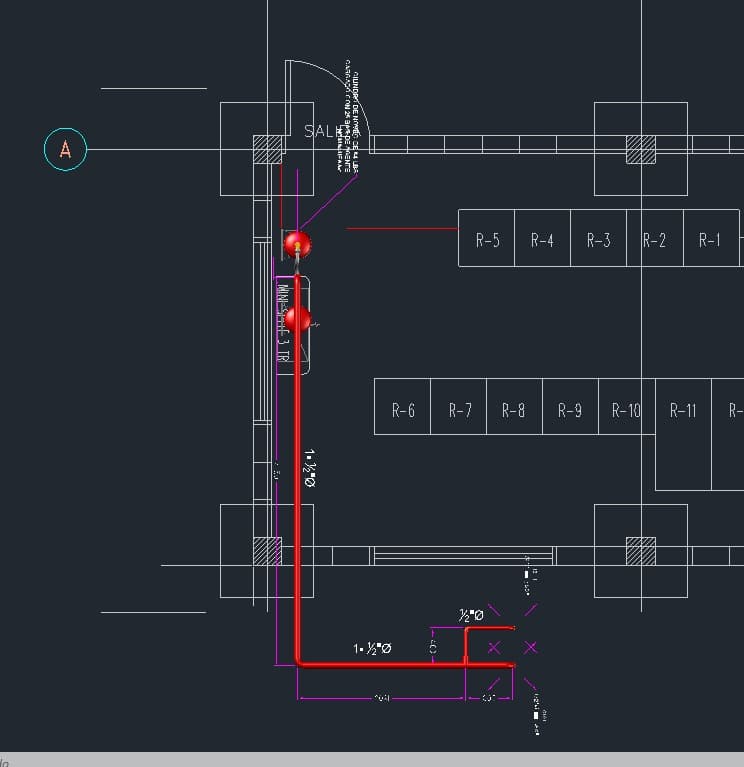Click the R-6 rack block
Image resolution: width=744 pixels, height=767 pixels.
coord(403,410)
